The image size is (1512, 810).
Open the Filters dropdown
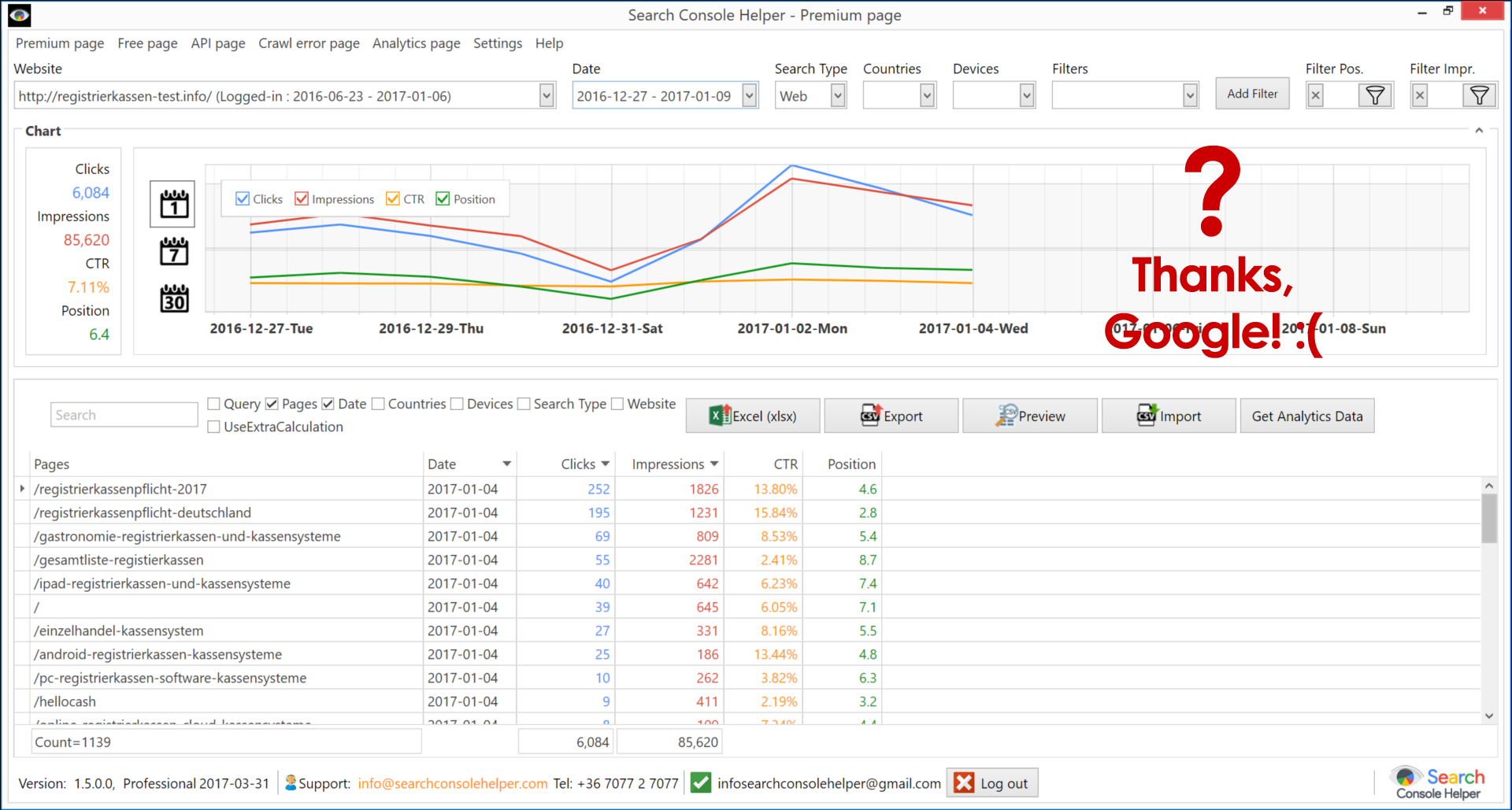coord(1190,96)
